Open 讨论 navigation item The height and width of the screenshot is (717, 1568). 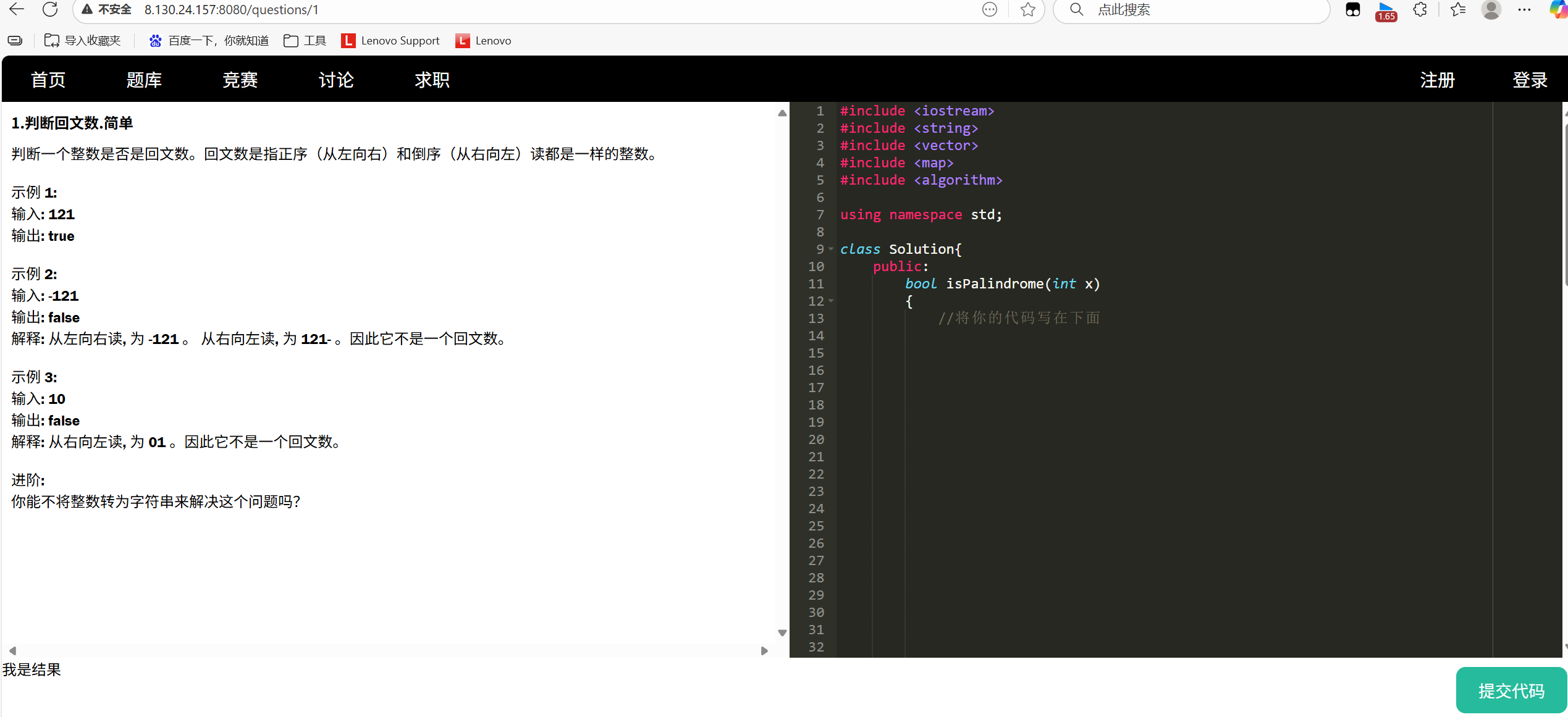pyautogui.click(x=336, y=80)
